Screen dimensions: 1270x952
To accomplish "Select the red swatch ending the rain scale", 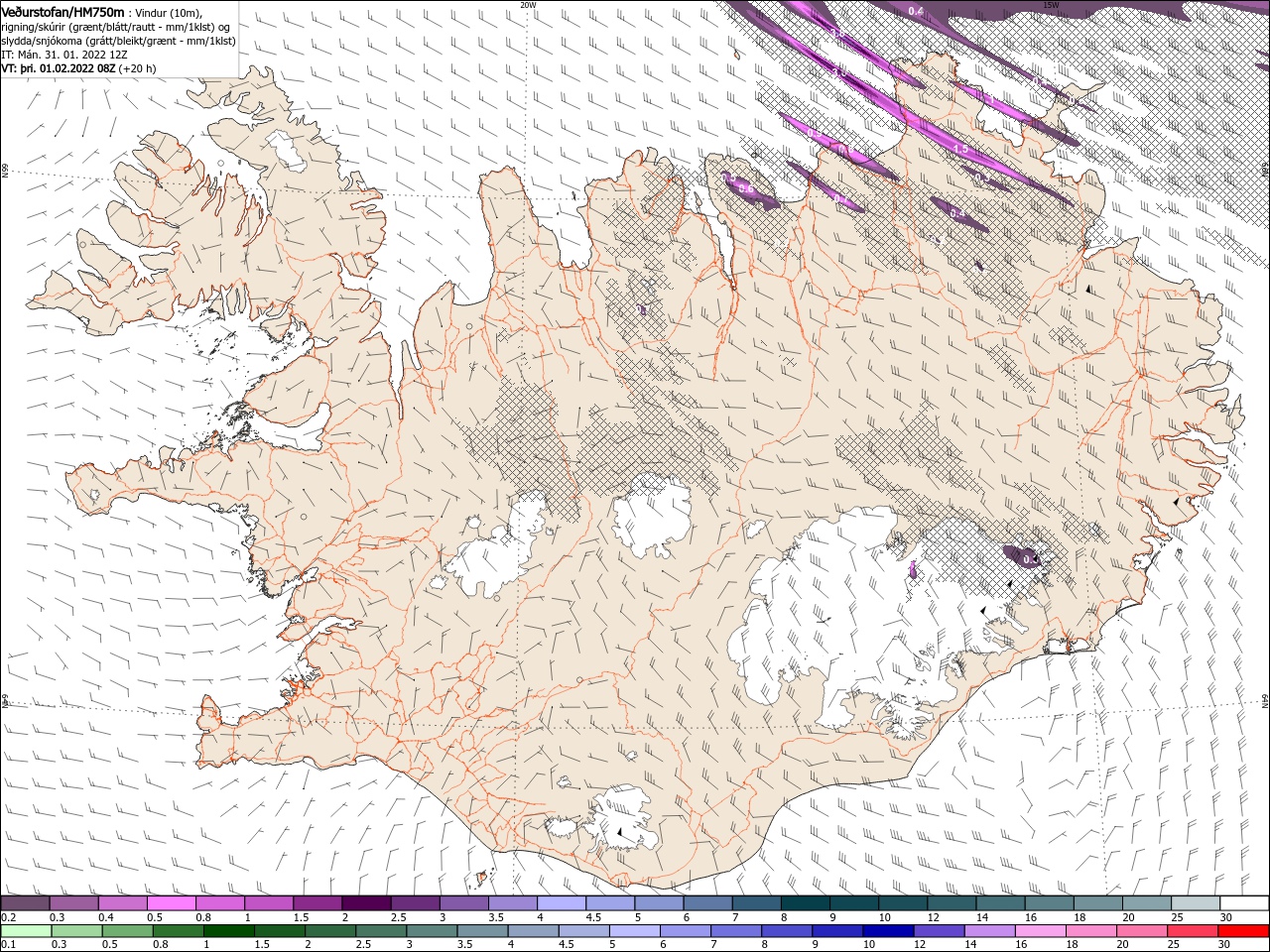I will coord(1243,931).
